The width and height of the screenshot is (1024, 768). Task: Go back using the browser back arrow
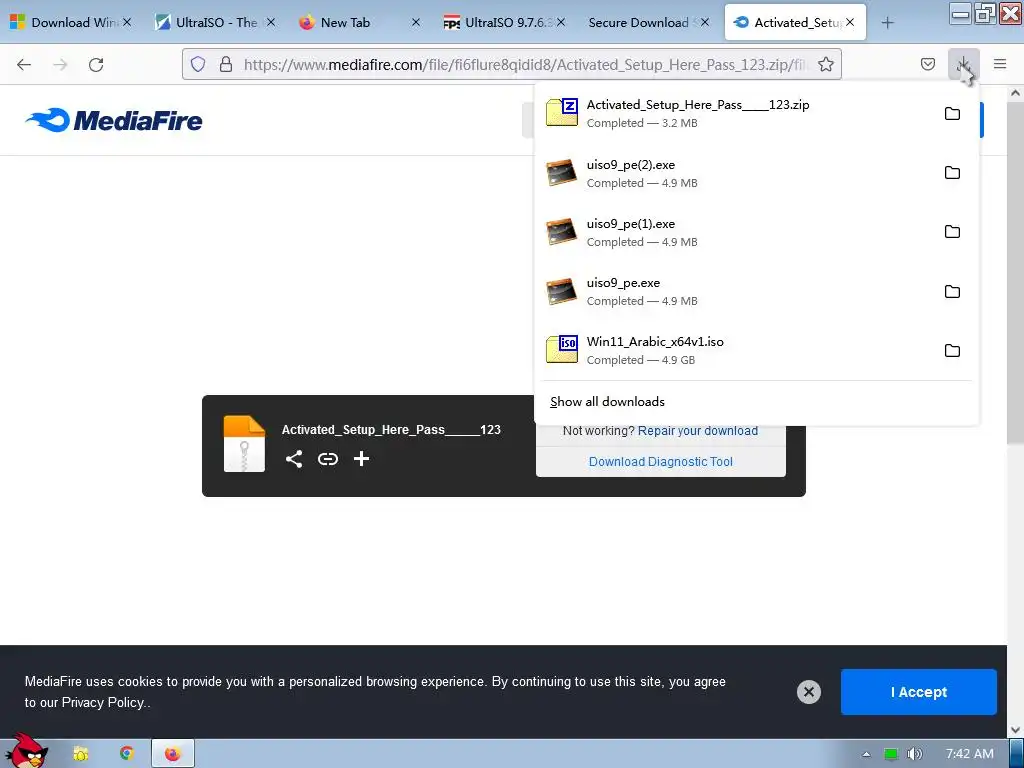click(x=24, y=64)
